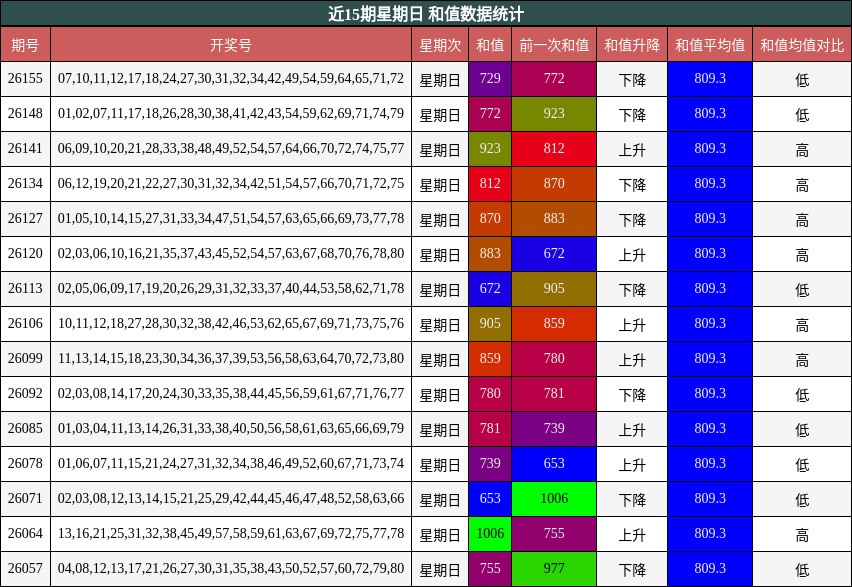Select issue number 26078
This screenshot has height=587, width=852.
pyautogui.click(x=25, y=464)
